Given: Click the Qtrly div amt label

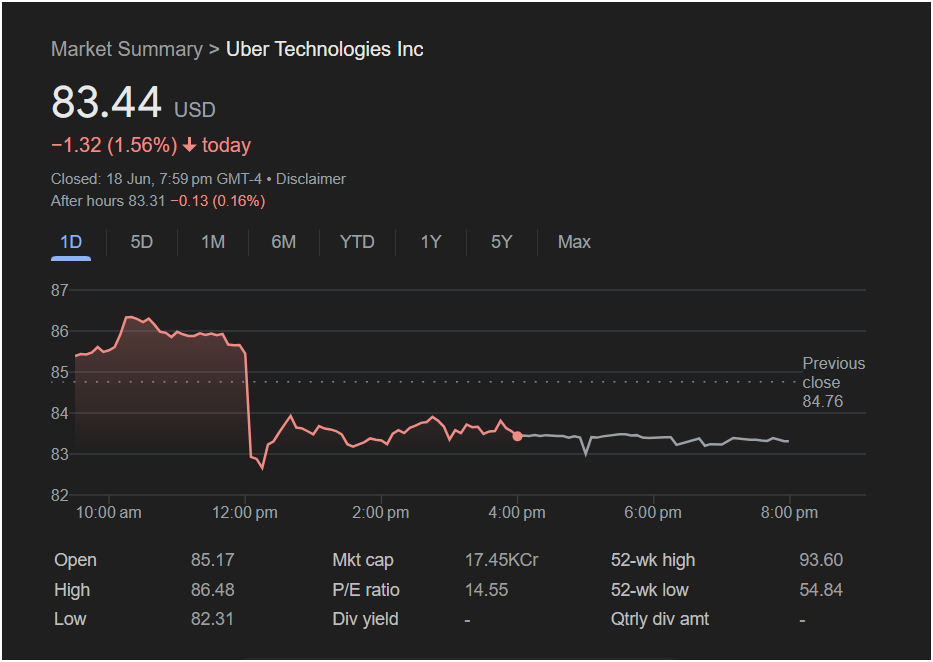Looking at the screenshot, I should coord(660,619).
